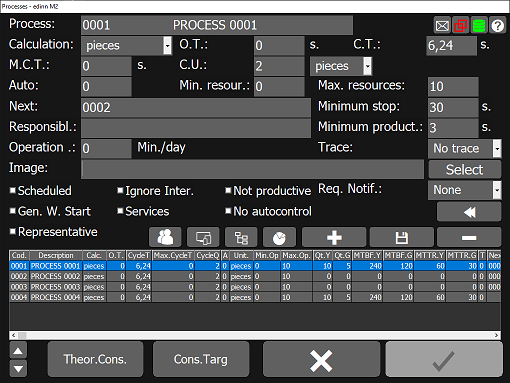The width and height of the screenshot is (510, 383).
Task: Open the Req. Notif. None dropdown
Action: pyautogui.click(x=465, y=190)
